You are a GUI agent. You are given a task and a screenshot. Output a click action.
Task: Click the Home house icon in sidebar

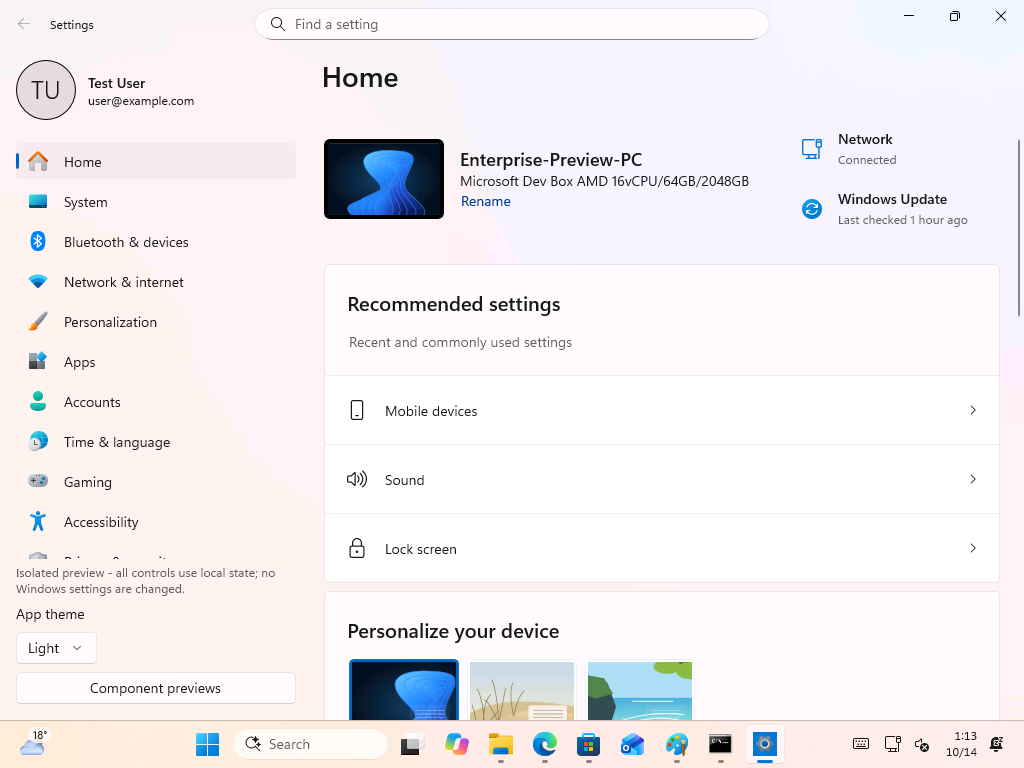point(38,161)
